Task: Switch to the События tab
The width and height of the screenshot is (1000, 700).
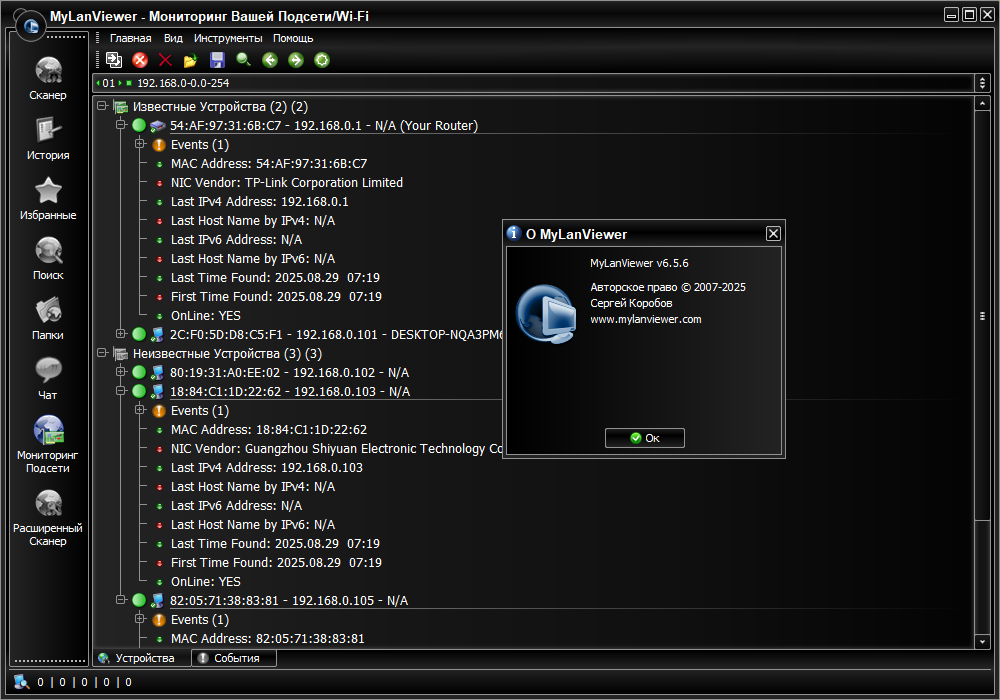Action: click(x=234, y=658)
